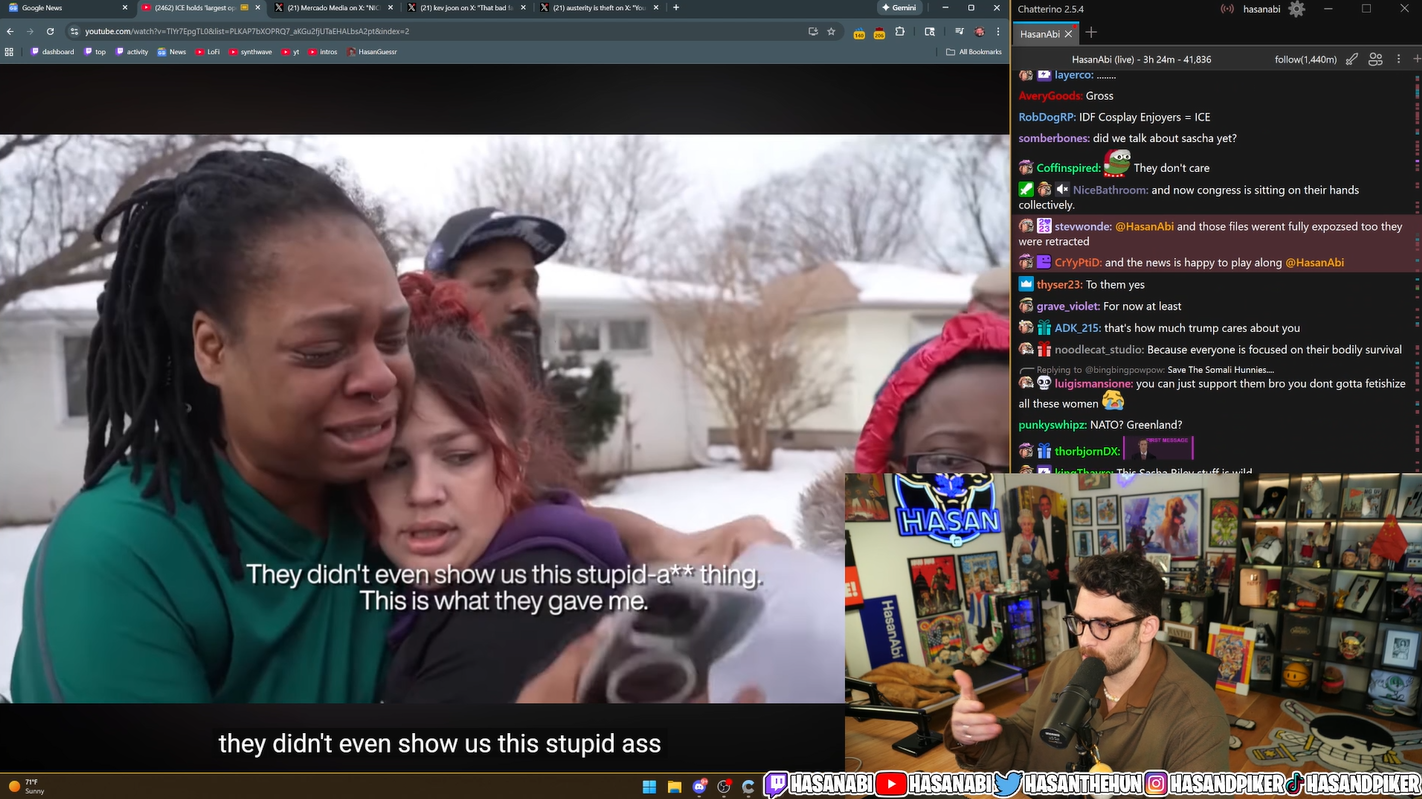Switch to the Google News tab
This screenshot has height=799, width=1422.
point(66,8)
